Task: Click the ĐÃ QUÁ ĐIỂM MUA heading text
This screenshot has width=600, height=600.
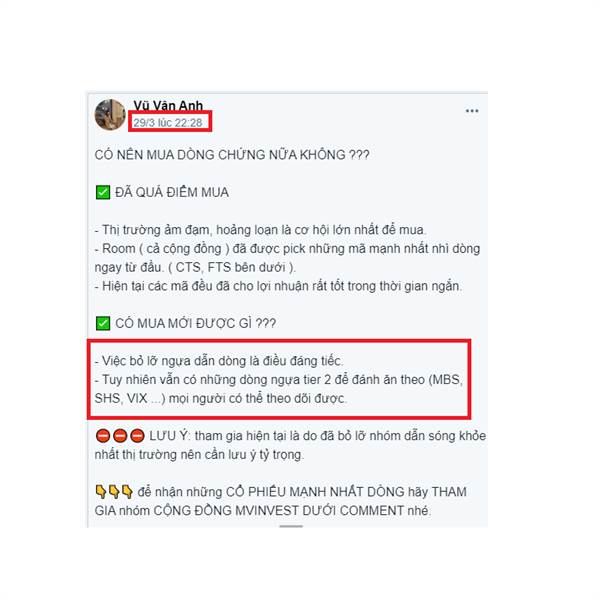Action: coord(172,192)
